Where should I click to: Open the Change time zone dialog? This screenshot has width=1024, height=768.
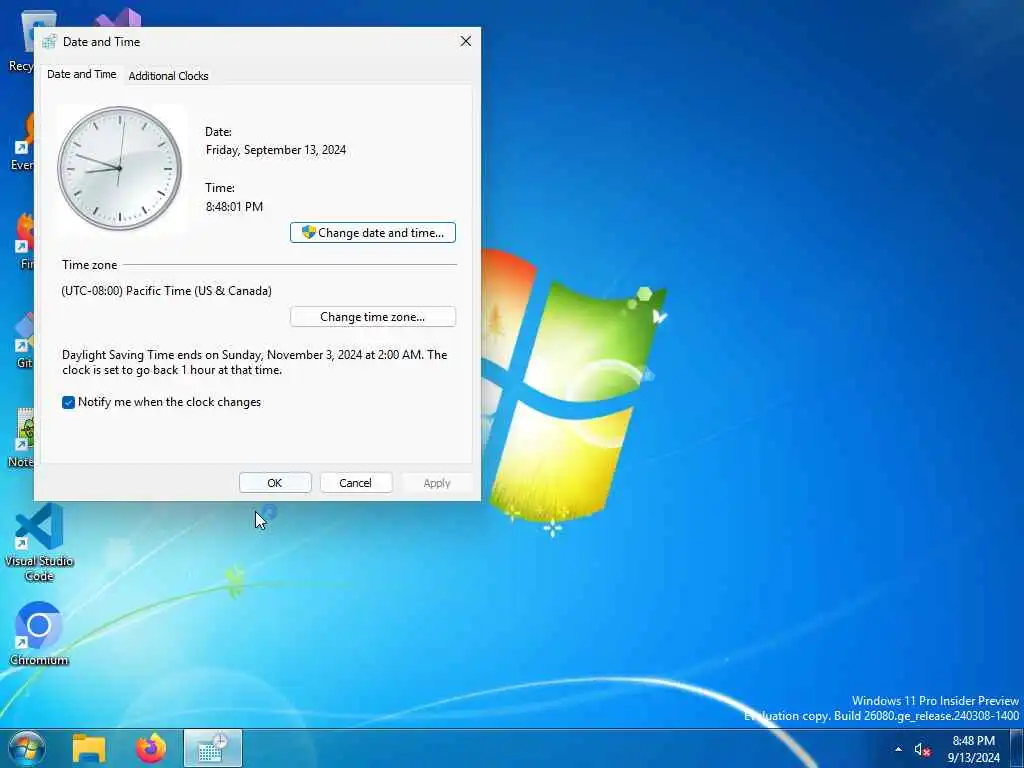[372, 317]
